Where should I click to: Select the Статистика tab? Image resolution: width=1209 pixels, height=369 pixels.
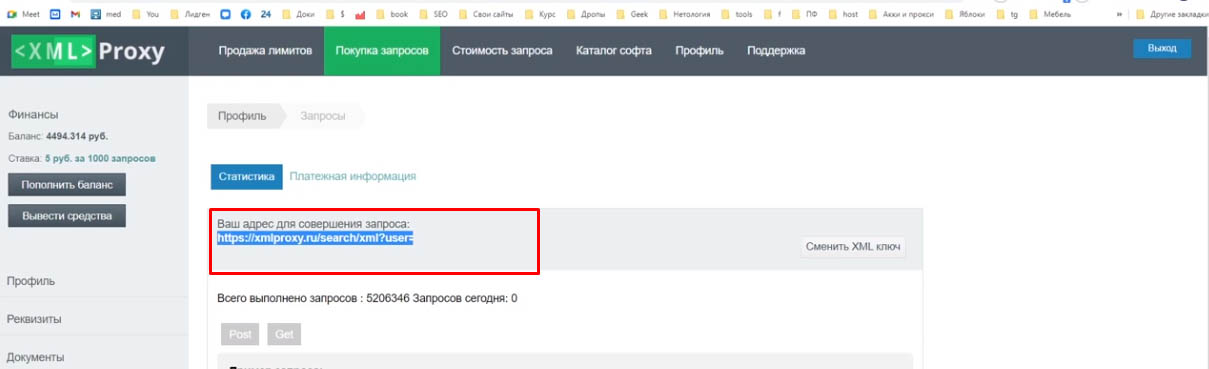[x=246, y=176]
